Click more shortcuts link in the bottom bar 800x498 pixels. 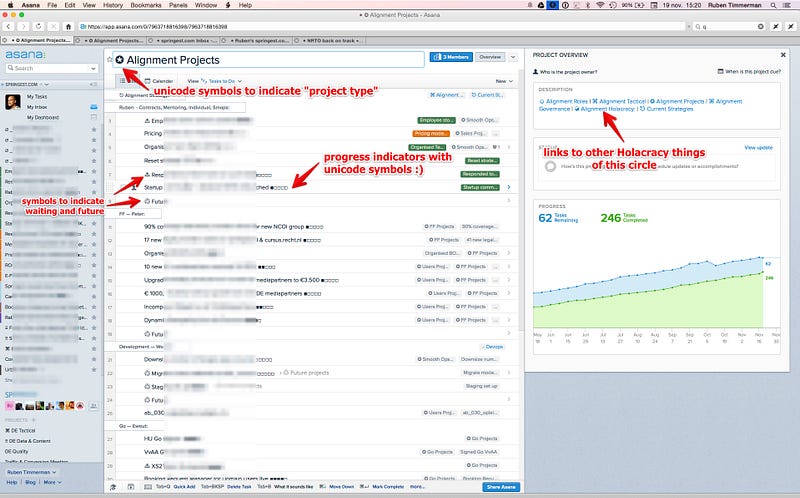pos(417,487)
